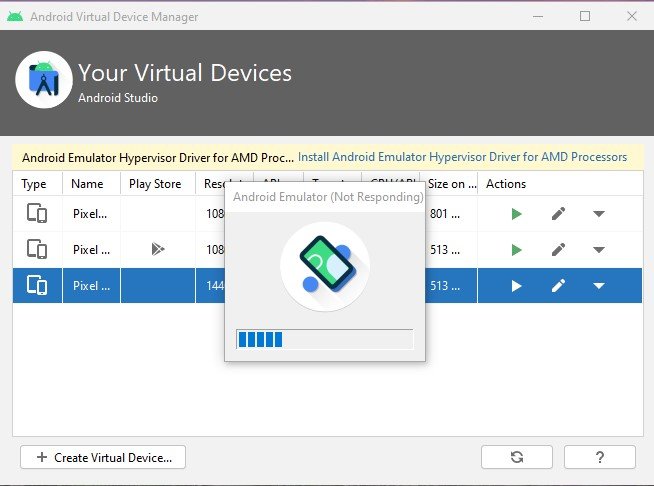Maximize the Android Virtual Device Manager window
654x486 pixels.
pos(585,16)
